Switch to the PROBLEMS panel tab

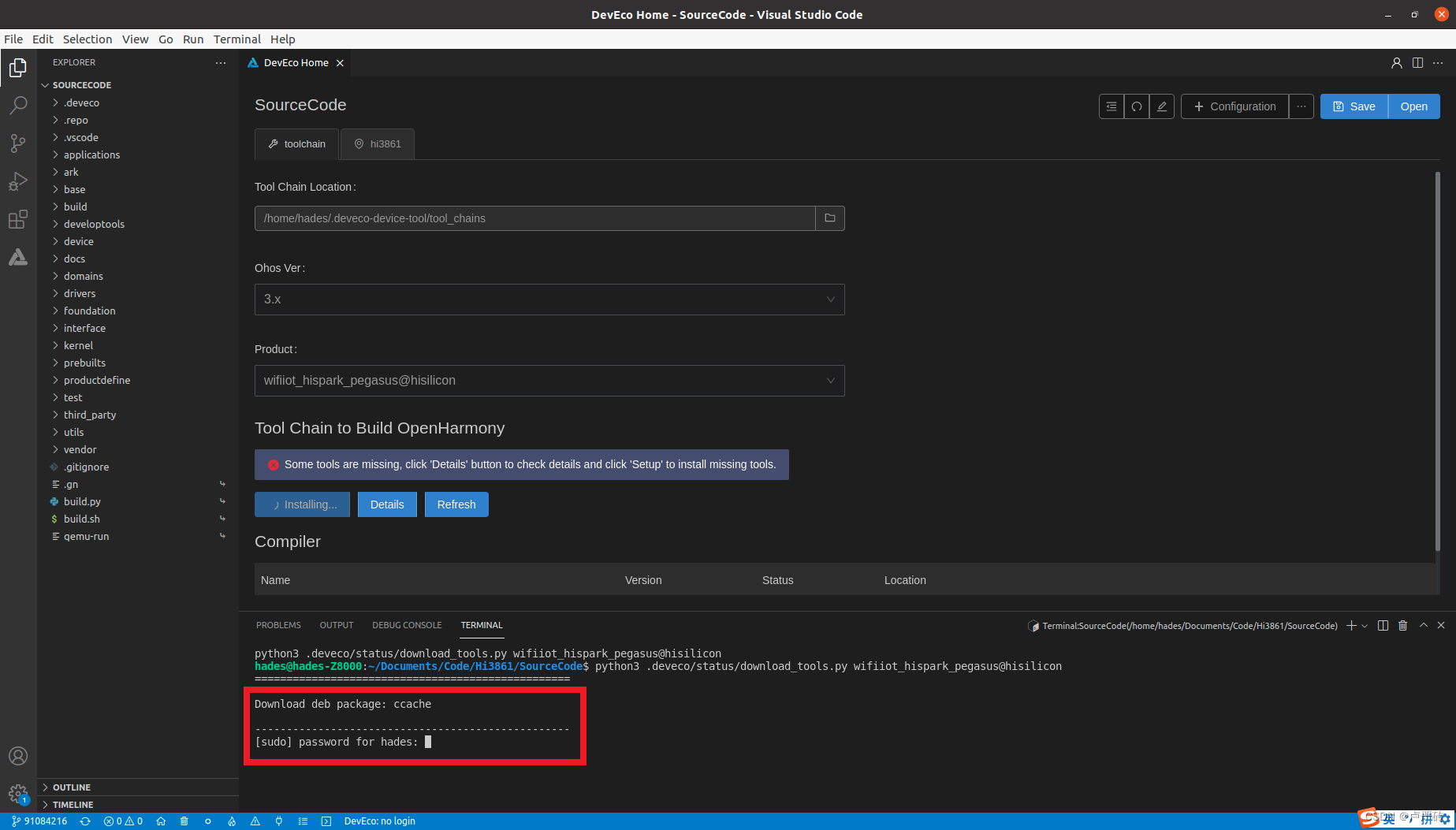(x=278, y=625)
